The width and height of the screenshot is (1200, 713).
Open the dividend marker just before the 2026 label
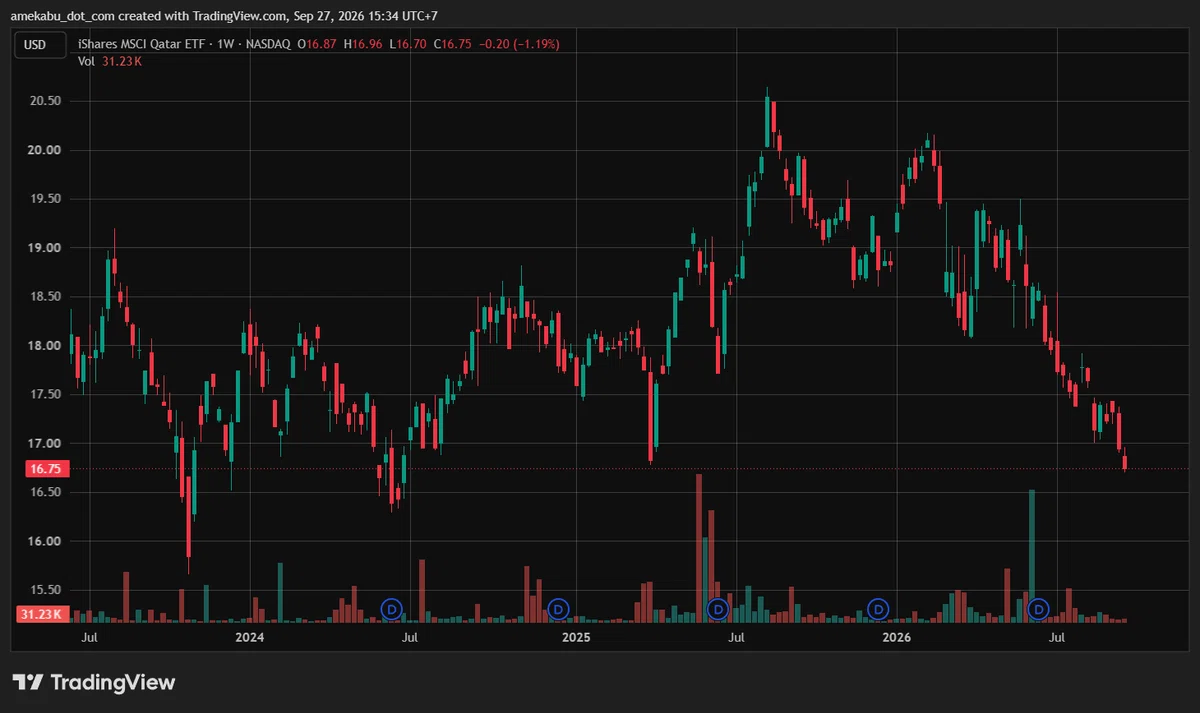[x=878, y=608]
